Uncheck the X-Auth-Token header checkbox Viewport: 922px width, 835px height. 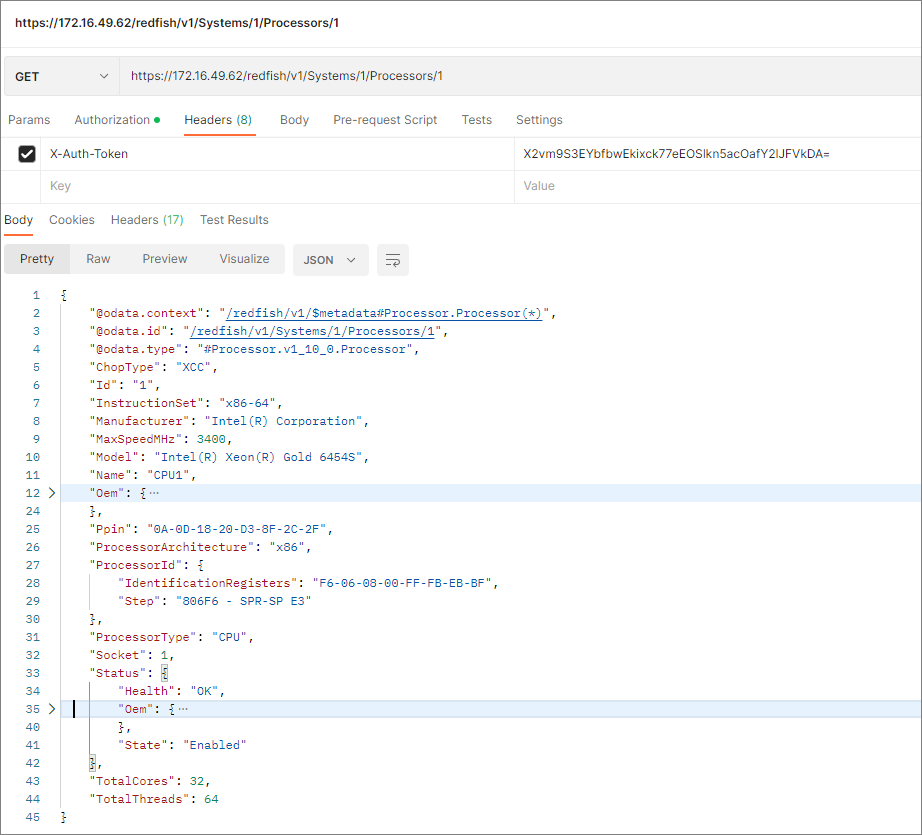tap(27, 154)
